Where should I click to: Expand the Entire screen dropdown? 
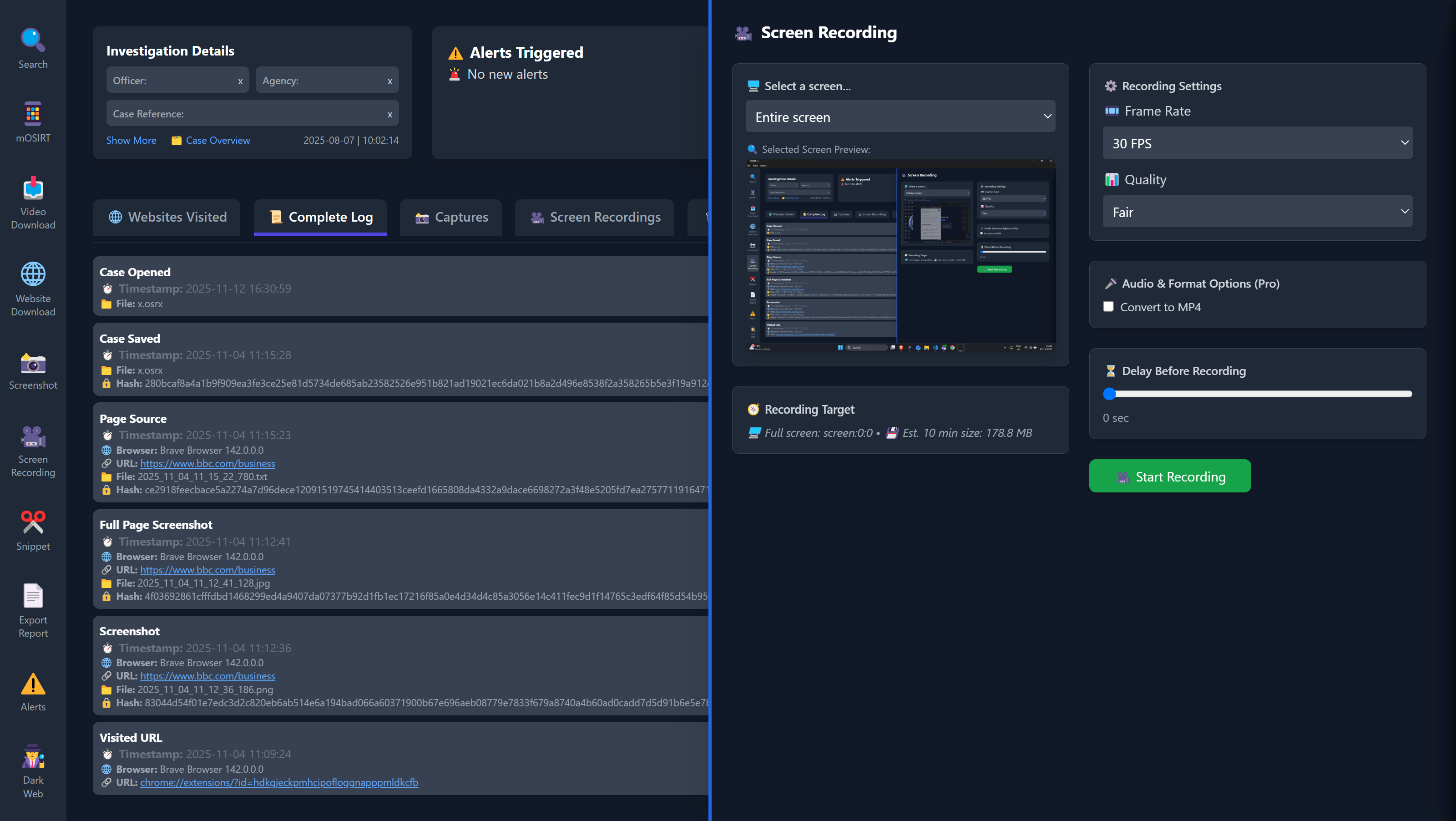coord(900,117)
